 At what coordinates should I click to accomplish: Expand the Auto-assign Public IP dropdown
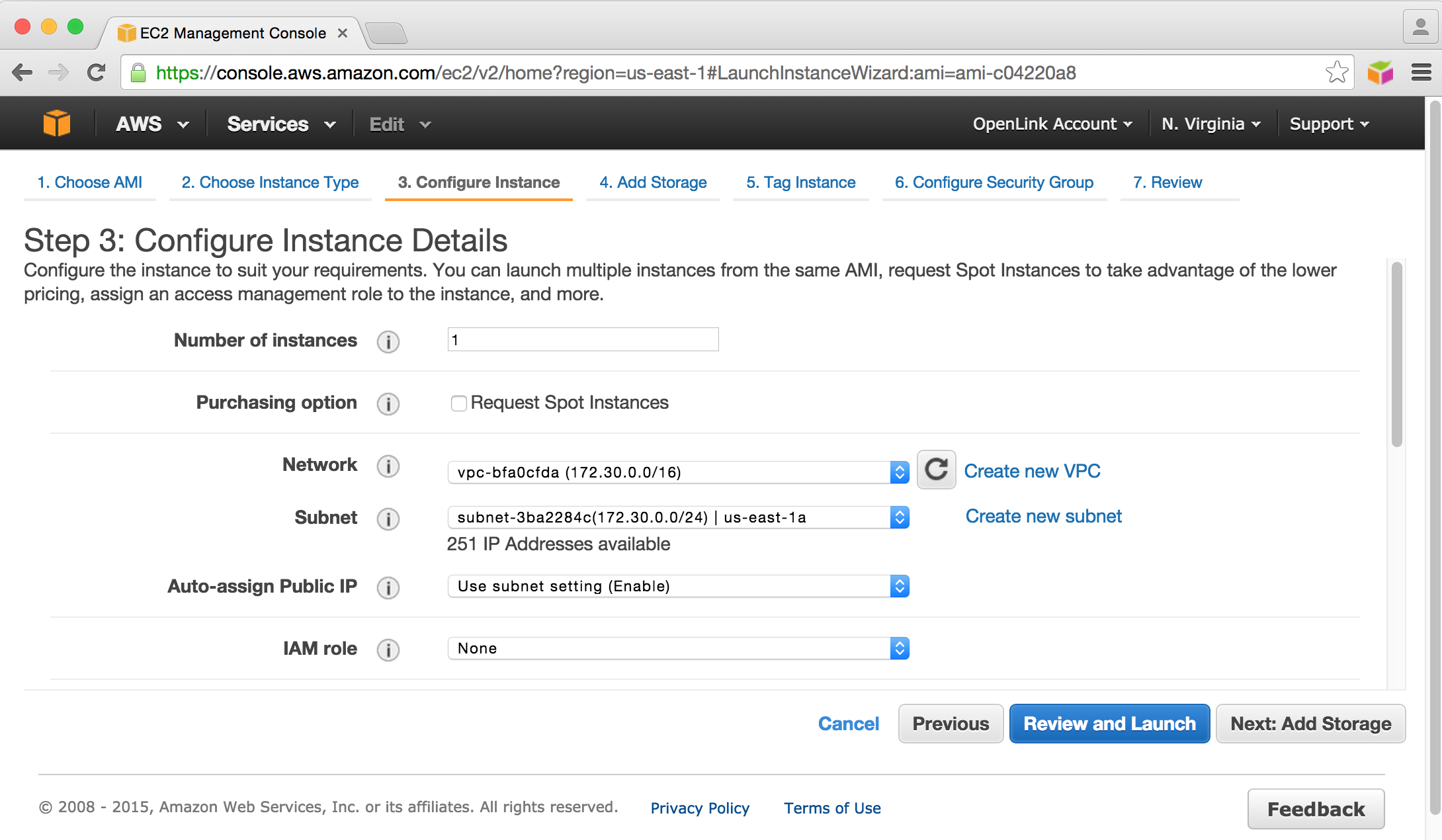pyautogui.click(x=678, y=586)
